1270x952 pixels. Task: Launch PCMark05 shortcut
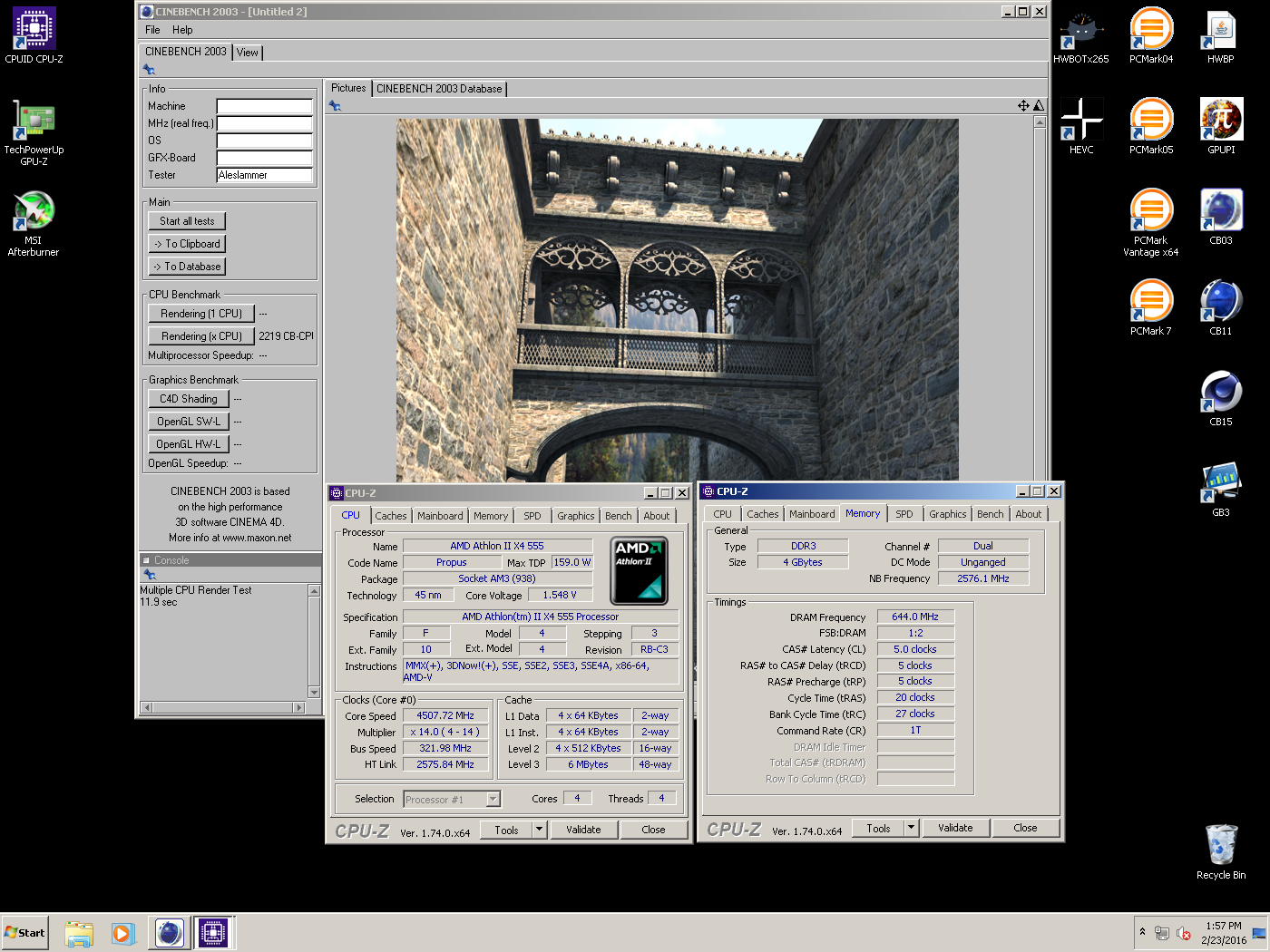(x=1151, y=127)
